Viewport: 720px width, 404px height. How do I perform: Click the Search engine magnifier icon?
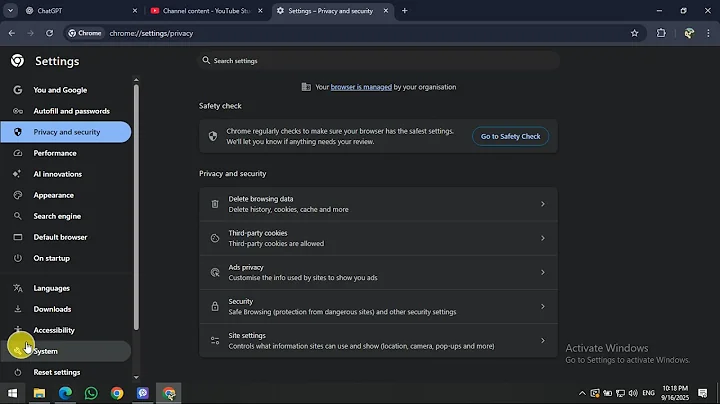click(18, 216)
